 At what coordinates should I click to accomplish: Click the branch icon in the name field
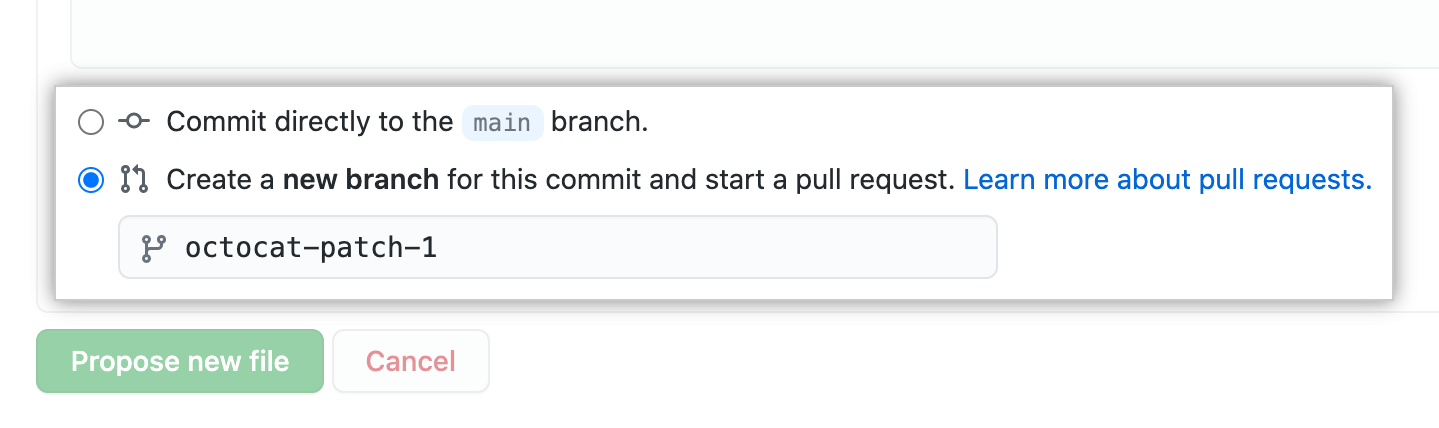click(x=153, y=248)
